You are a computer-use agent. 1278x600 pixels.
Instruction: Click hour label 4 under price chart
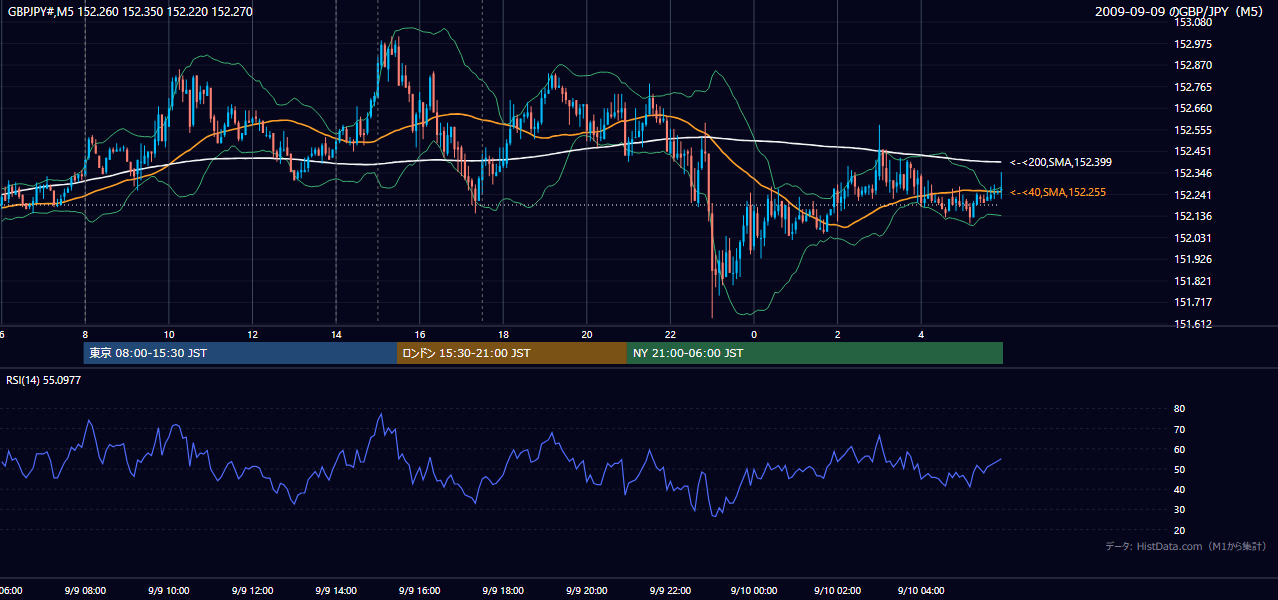pyautogui.click(x=922, y=334)
